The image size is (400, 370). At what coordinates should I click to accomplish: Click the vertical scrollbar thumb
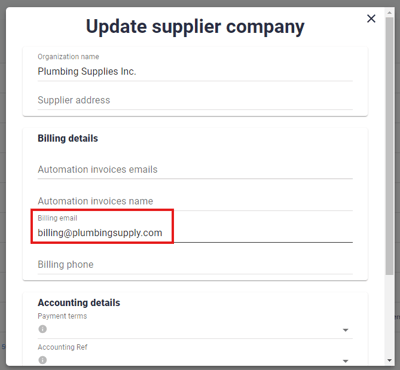point(389,146)
